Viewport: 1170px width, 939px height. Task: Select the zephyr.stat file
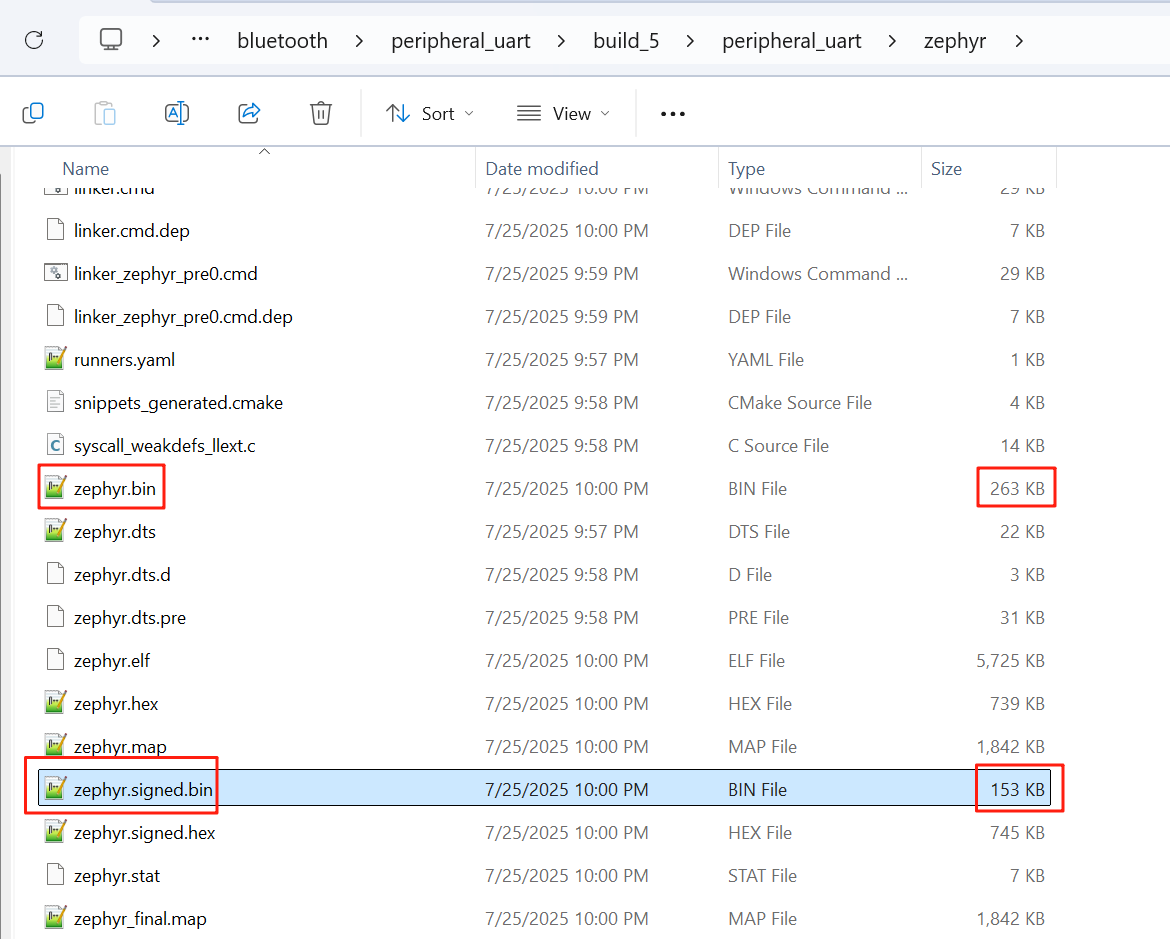tap(116, 876)
